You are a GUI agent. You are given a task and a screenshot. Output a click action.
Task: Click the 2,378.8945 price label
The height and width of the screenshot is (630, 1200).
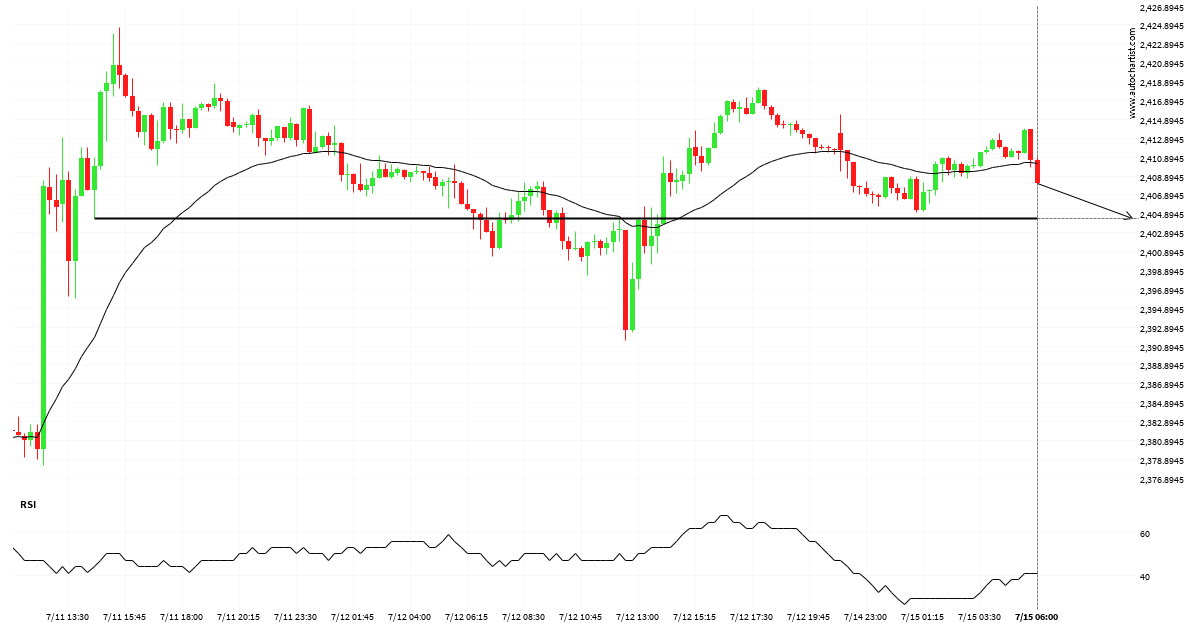(x=1161, y=462)
